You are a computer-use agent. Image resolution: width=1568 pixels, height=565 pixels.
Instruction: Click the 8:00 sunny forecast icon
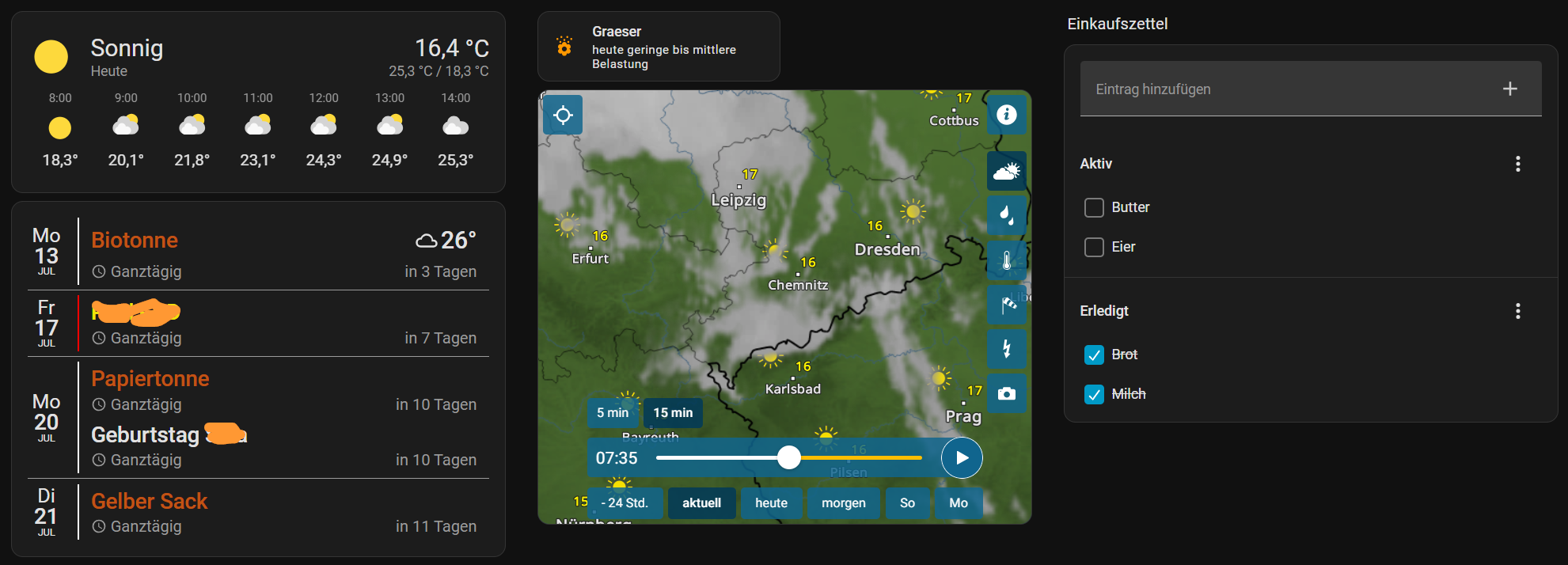click(x=60, y=127)
